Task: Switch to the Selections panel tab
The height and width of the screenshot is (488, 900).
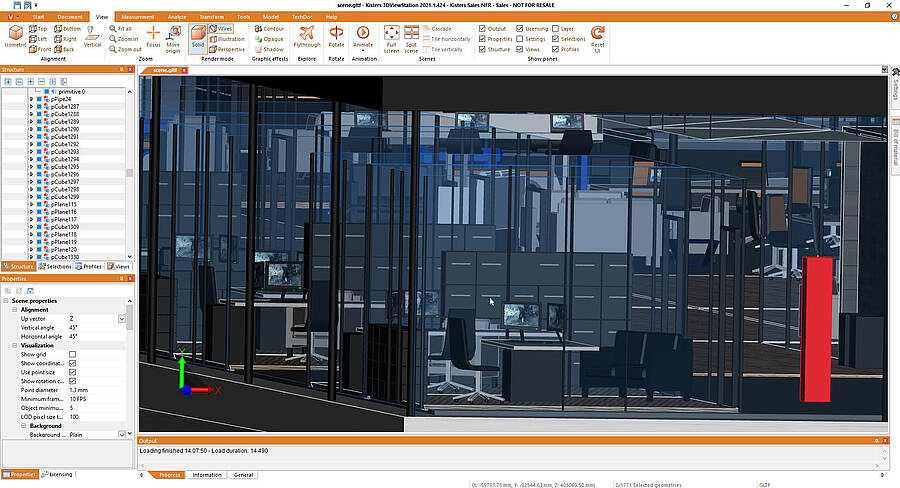Action: click(x=55, y=267)
